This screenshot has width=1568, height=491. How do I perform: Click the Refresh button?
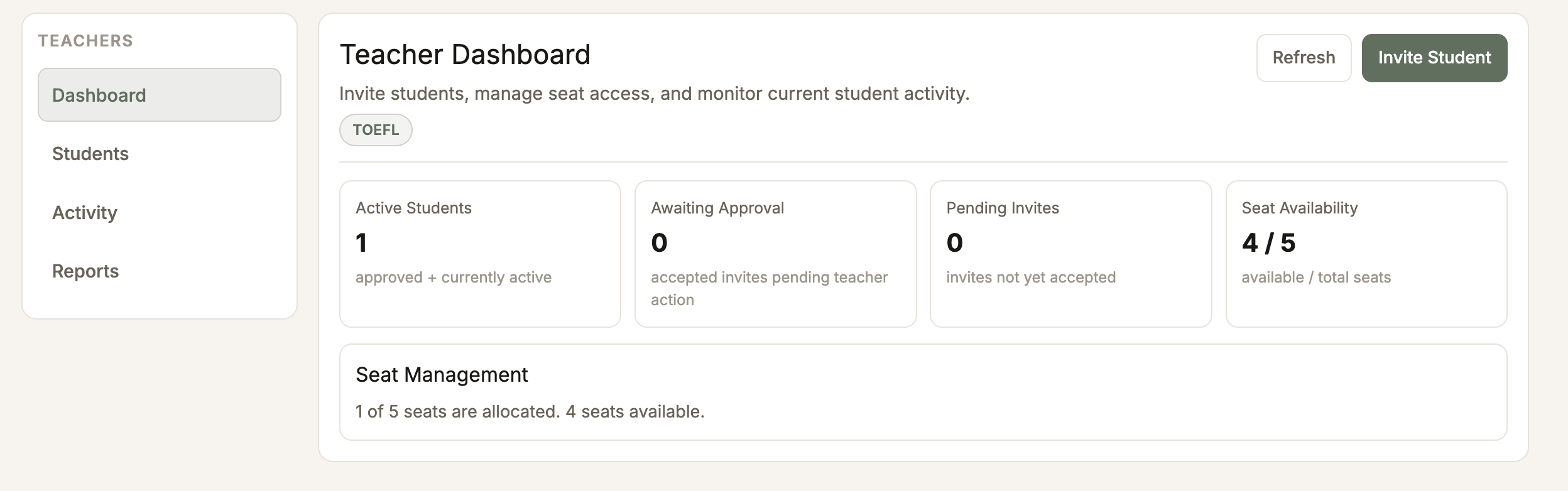coord(1304,57)
